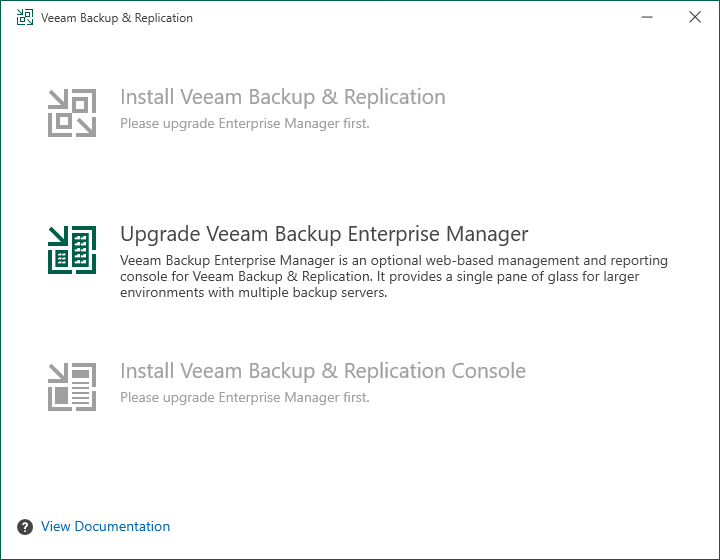The image size is (720, 560).
Task: Close the Veeam Backup & Replication installer
Action: 695,17
